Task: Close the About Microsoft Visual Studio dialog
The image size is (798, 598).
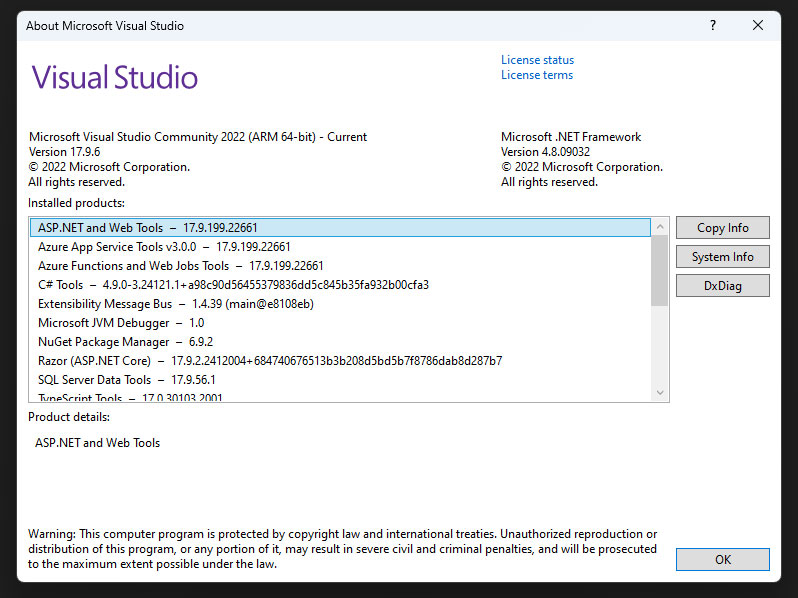Action: [x=758, y=25]
